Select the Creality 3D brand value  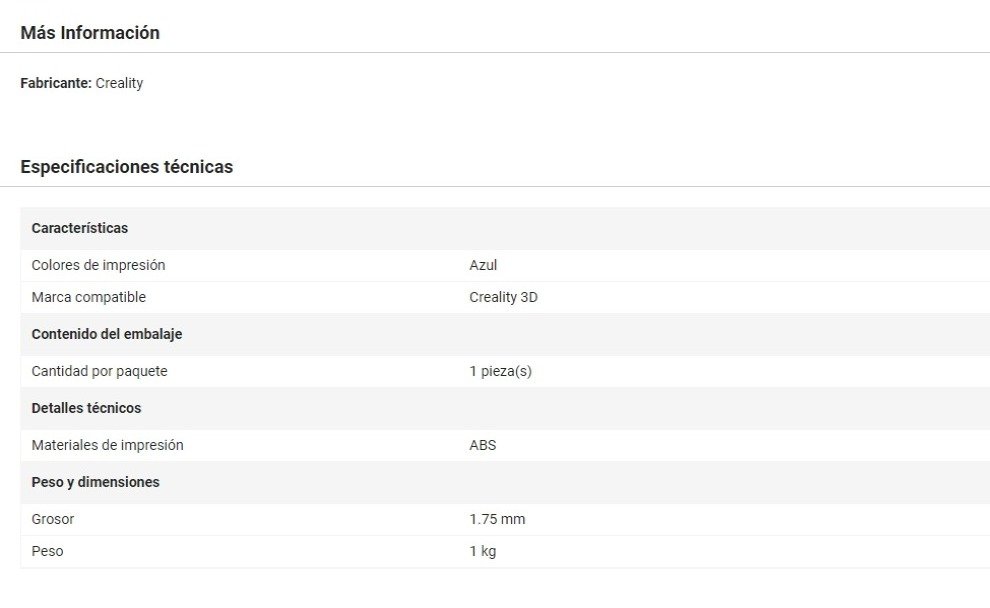[503, 297]
